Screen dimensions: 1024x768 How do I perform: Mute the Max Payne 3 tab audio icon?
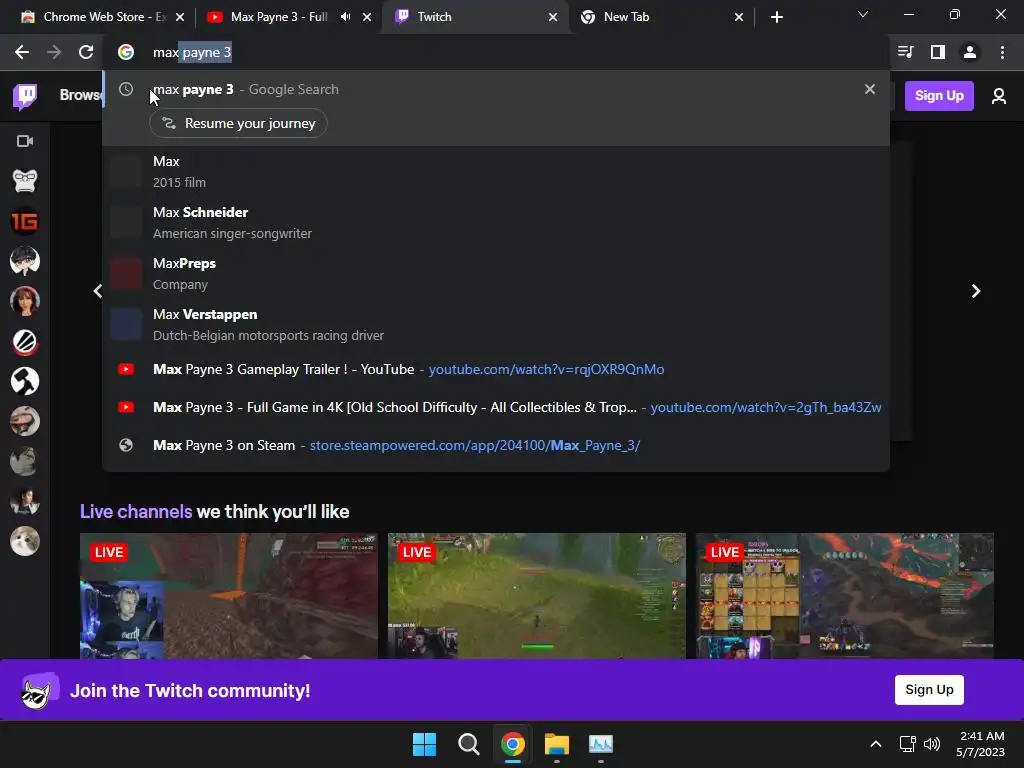click(x=345, y=17)
